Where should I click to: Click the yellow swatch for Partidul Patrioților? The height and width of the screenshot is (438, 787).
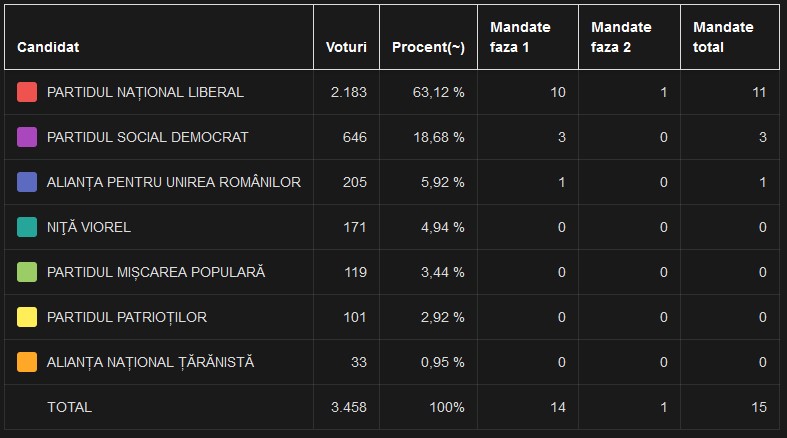[27, 317]
